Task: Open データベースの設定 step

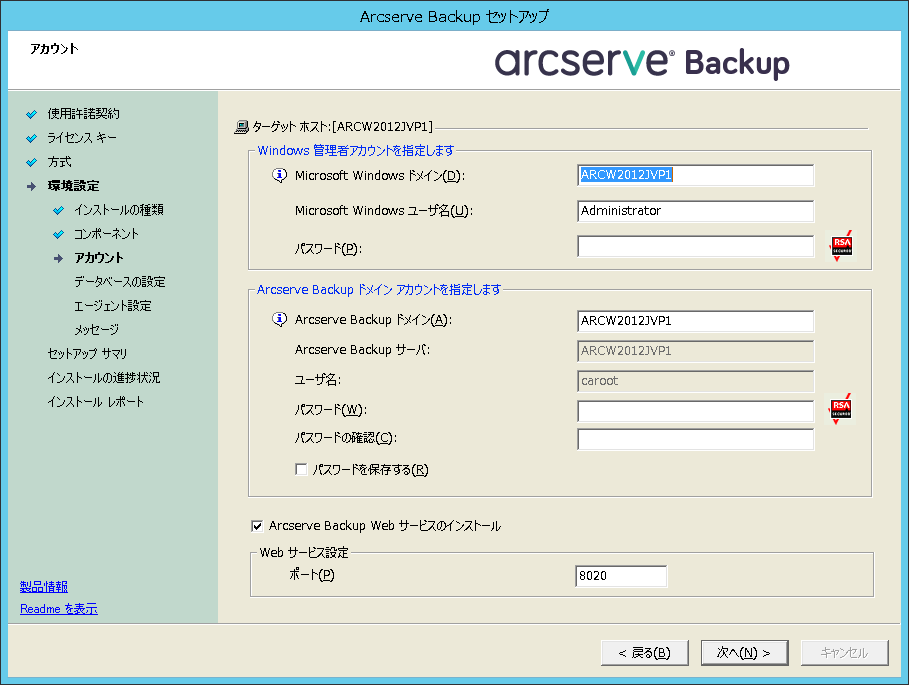Action: pos(119,282)
